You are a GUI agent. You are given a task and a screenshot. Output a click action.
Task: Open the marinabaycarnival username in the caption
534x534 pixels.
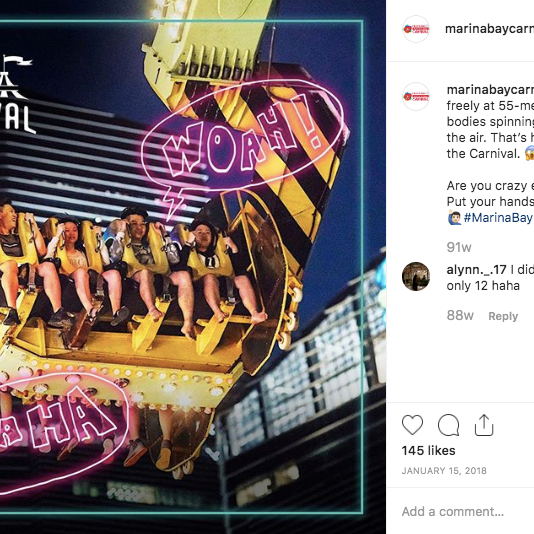click(490, 90)
